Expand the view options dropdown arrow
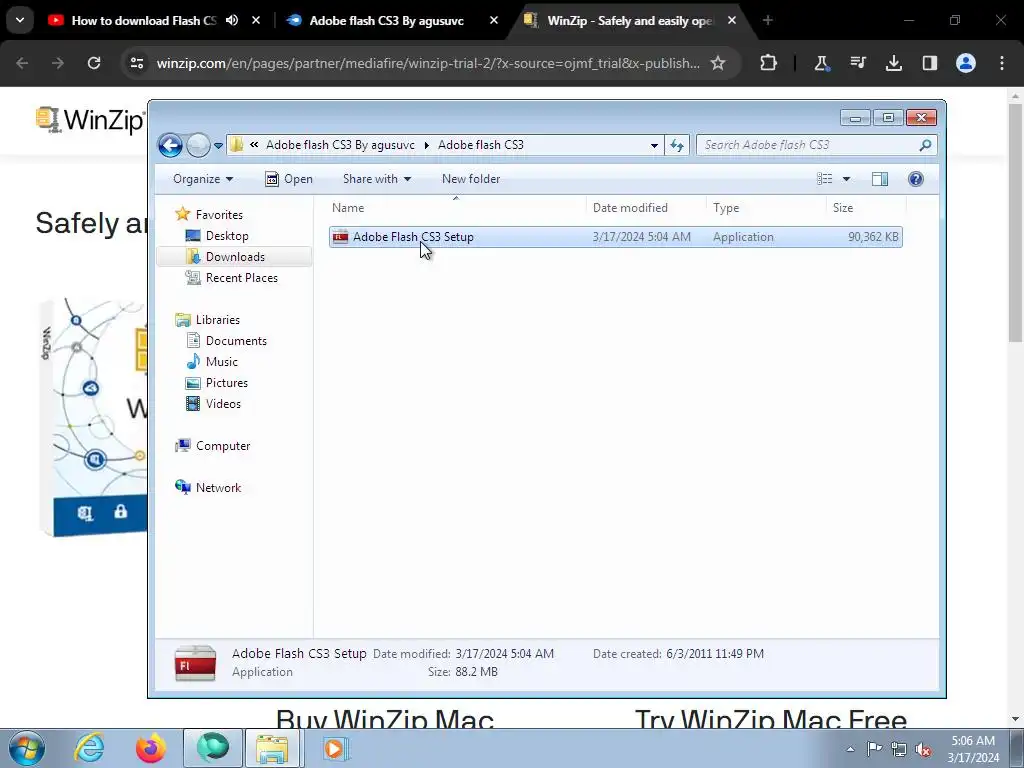The image size is (1024, 768). [x=846, y=179]
